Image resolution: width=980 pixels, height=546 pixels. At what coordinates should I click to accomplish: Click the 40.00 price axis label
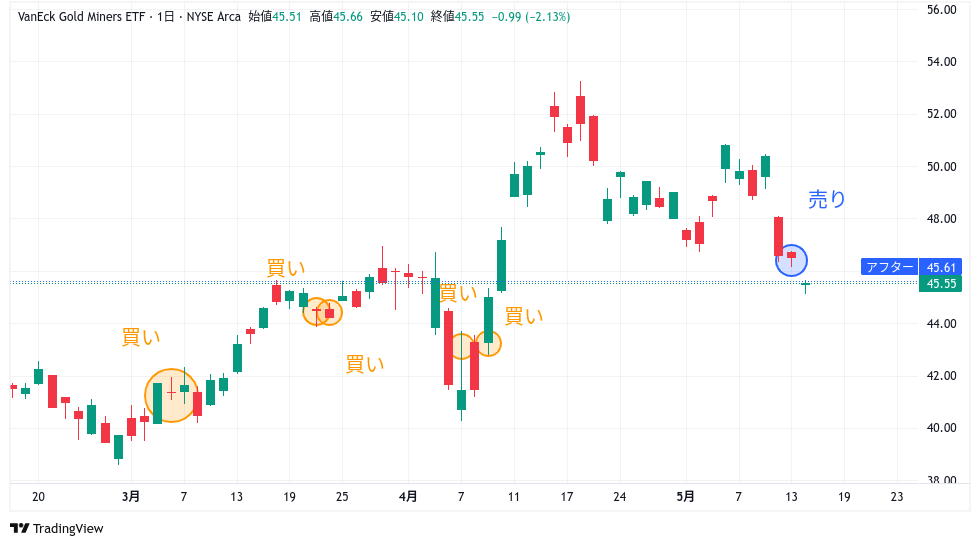pos(941,428)
